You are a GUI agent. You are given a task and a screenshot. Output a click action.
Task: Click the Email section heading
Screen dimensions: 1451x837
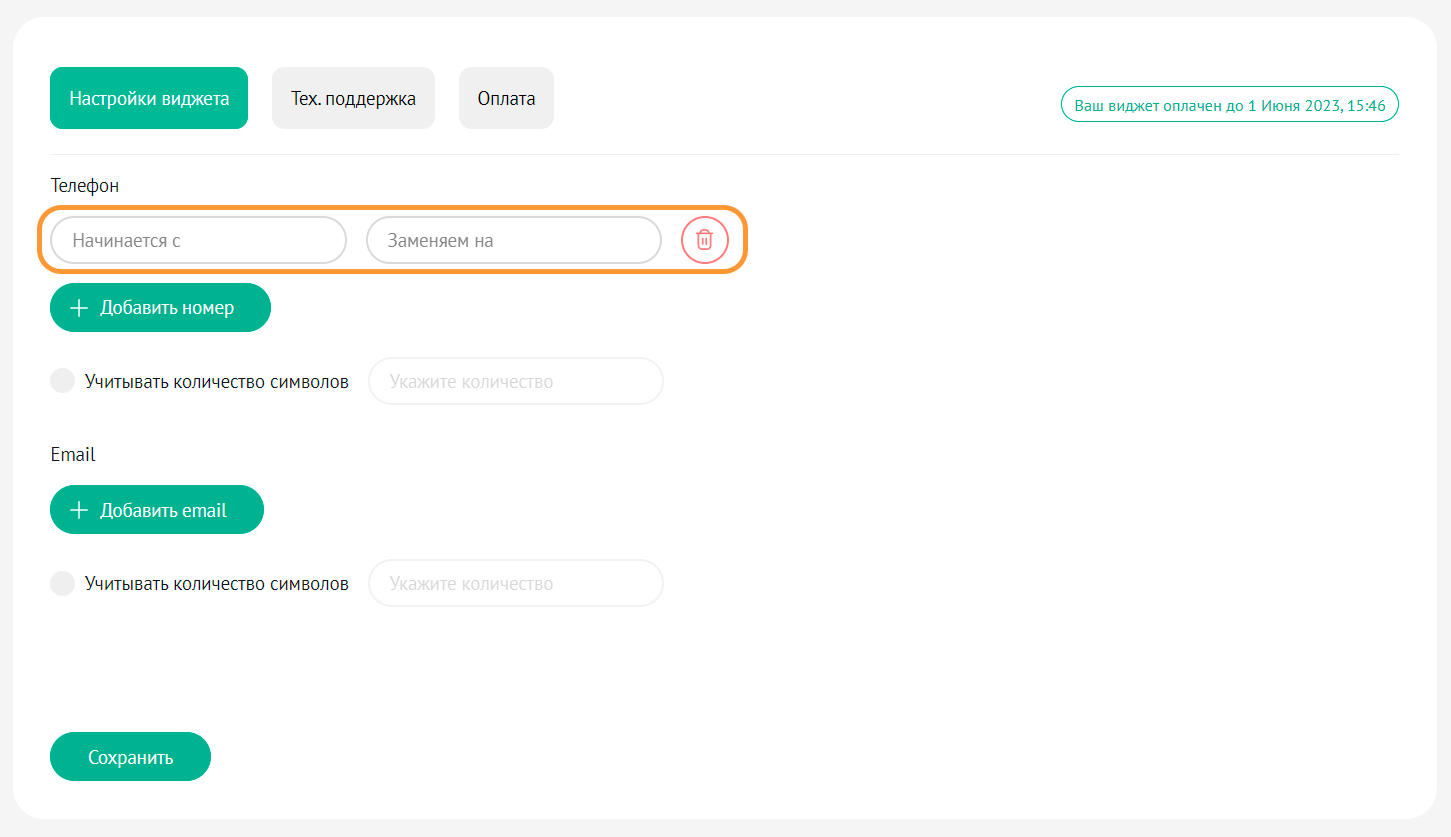coord(73,455)
